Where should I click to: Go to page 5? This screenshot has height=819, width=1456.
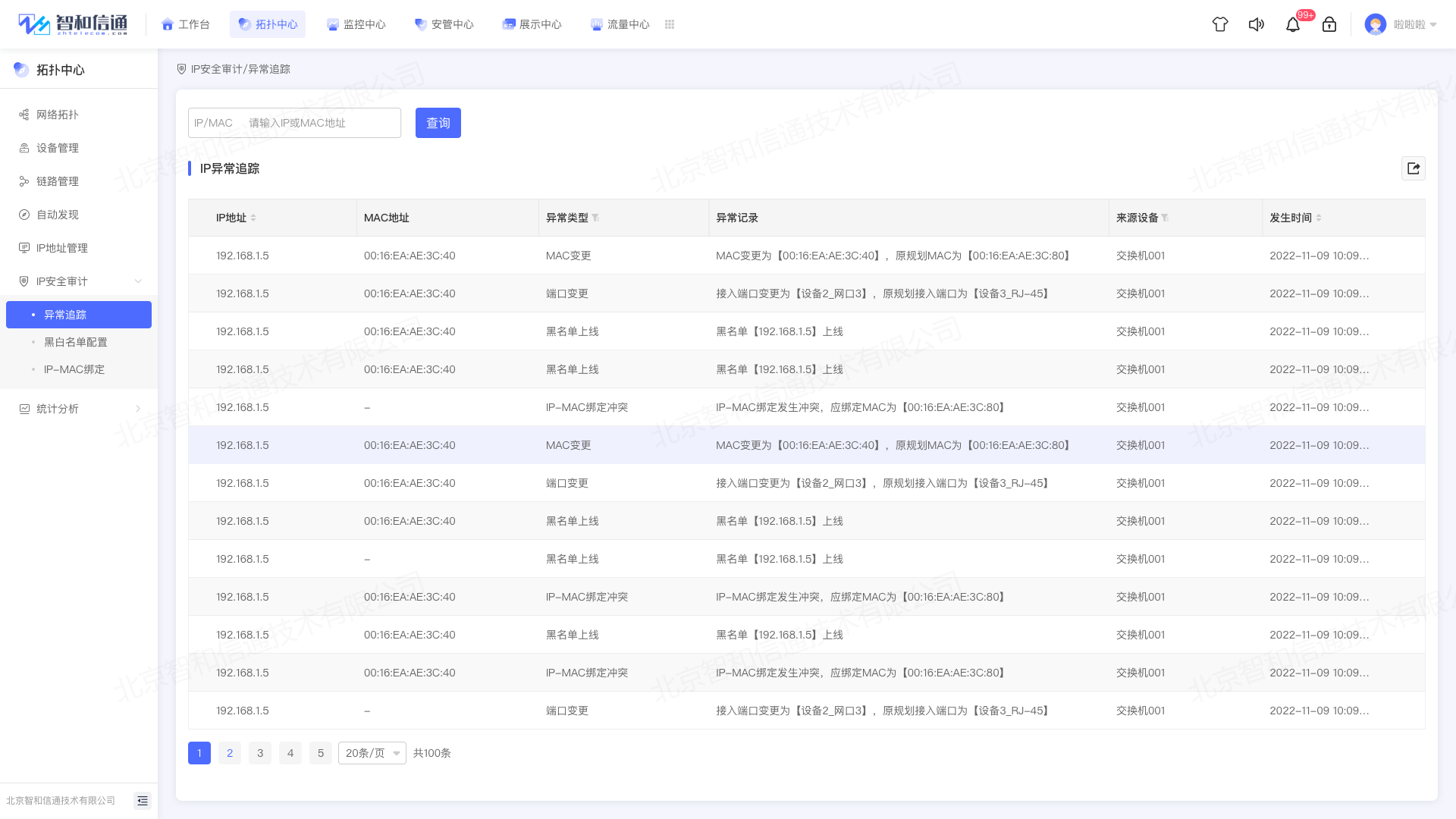click(x=321, y=753)
